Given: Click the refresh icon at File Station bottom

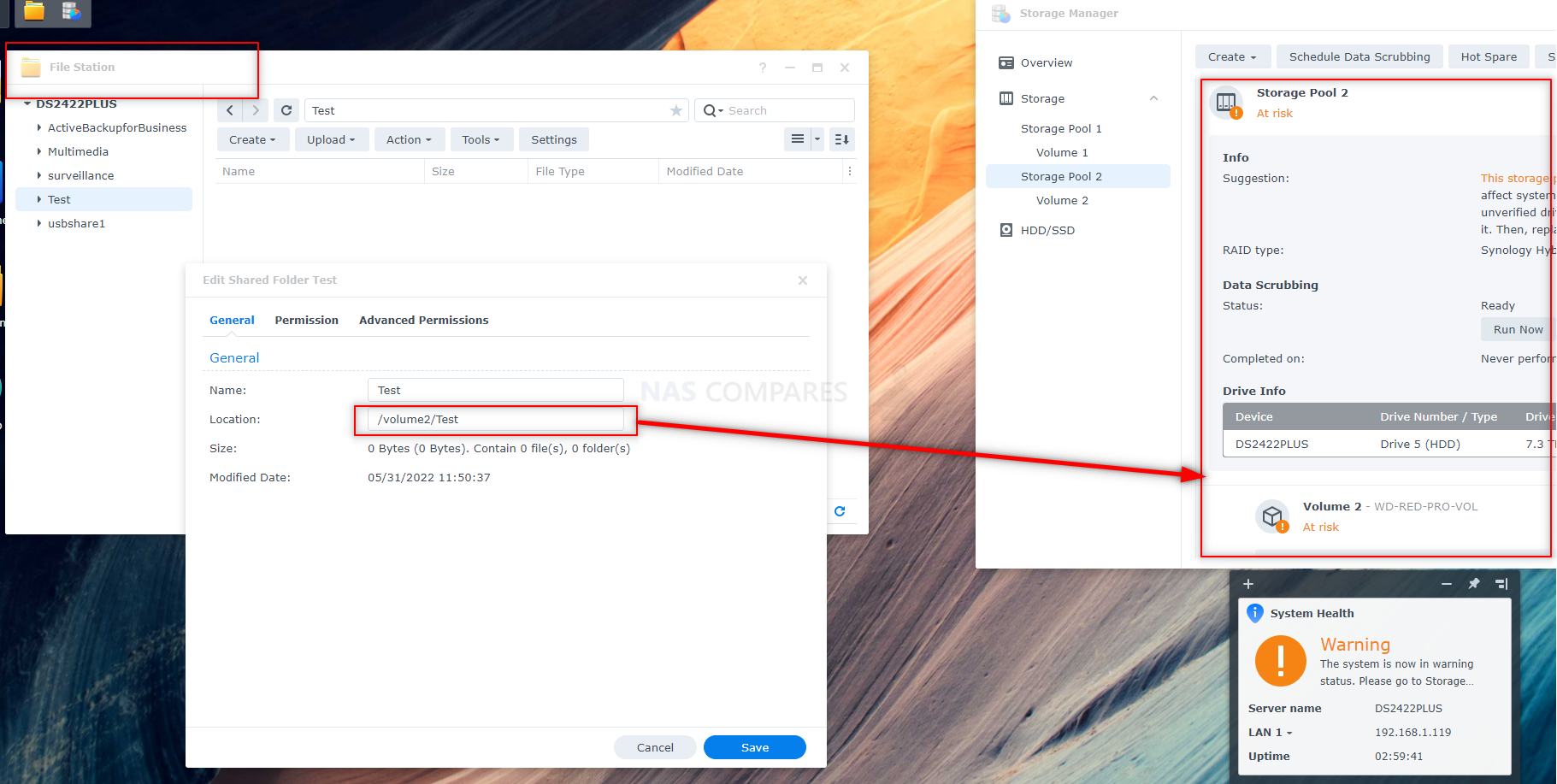Looking at the screenshot, I should pos(840,511).
